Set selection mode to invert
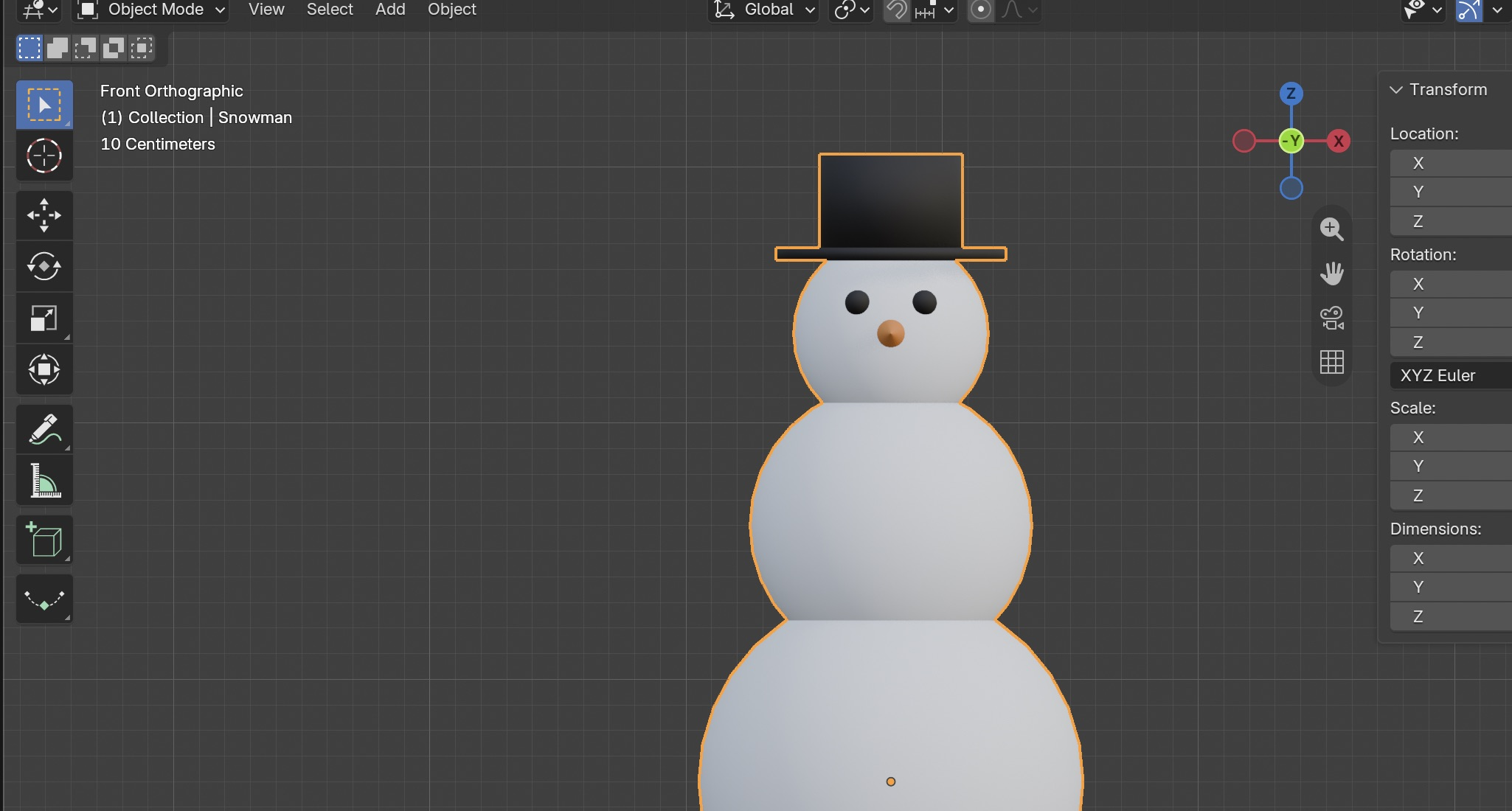This screenshot has width=1512, height=811. [114, 49]
